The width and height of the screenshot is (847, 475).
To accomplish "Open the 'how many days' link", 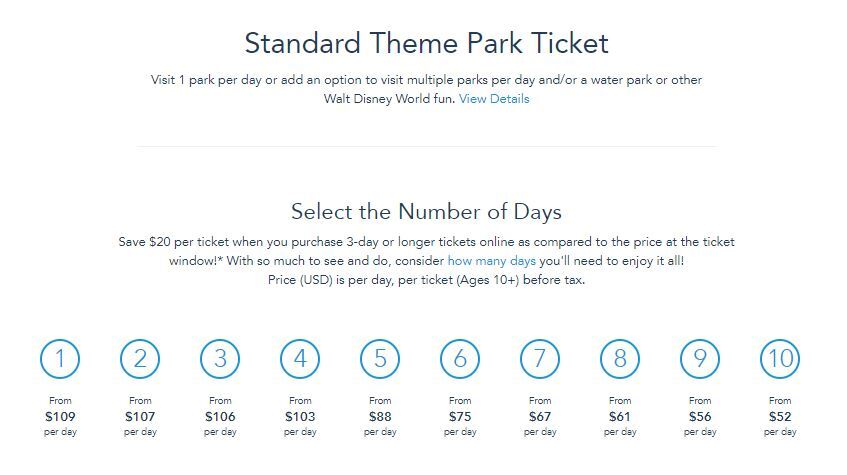I will pyautogui.click(x=492, y=261).
